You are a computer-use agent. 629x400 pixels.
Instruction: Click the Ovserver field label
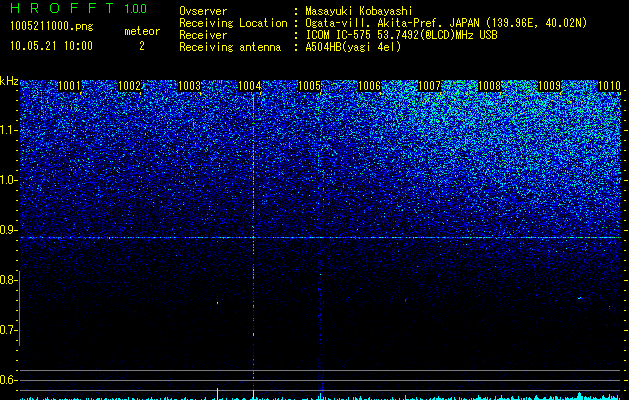203,11
